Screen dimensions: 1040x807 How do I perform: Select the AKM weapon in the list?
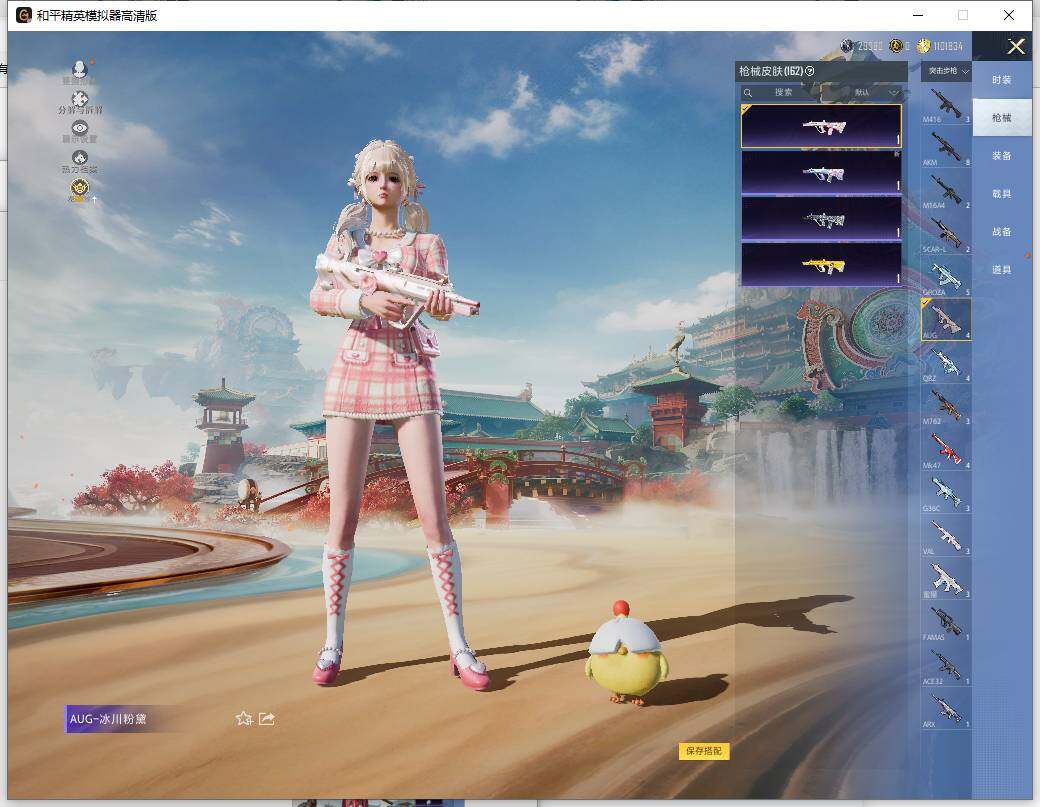click(946, 147)
